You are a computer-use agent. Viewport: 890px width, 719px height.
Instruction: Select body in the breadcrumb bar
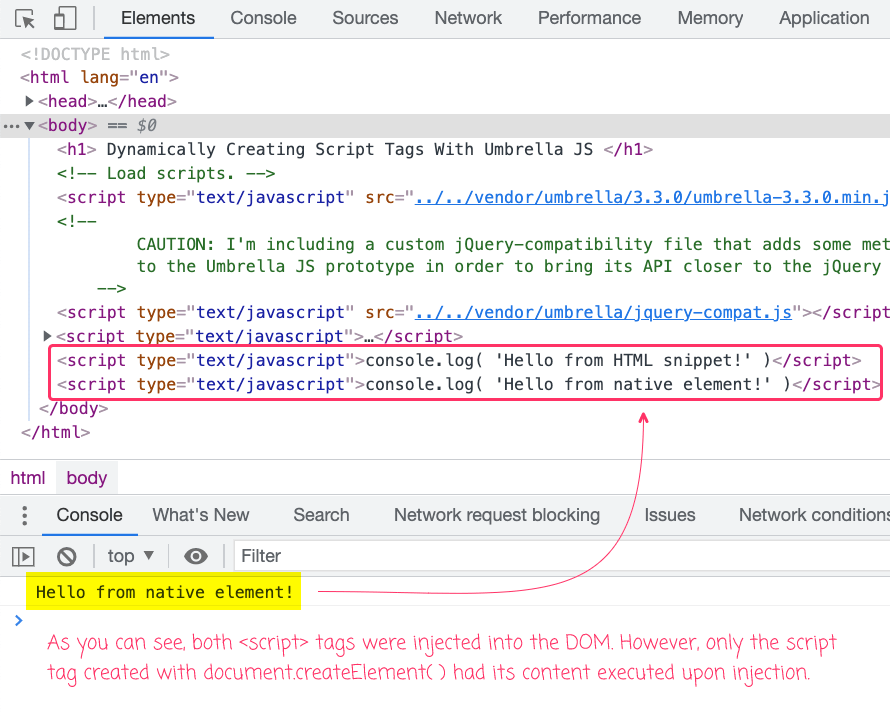pyautogui.click(x=86, y=477)
